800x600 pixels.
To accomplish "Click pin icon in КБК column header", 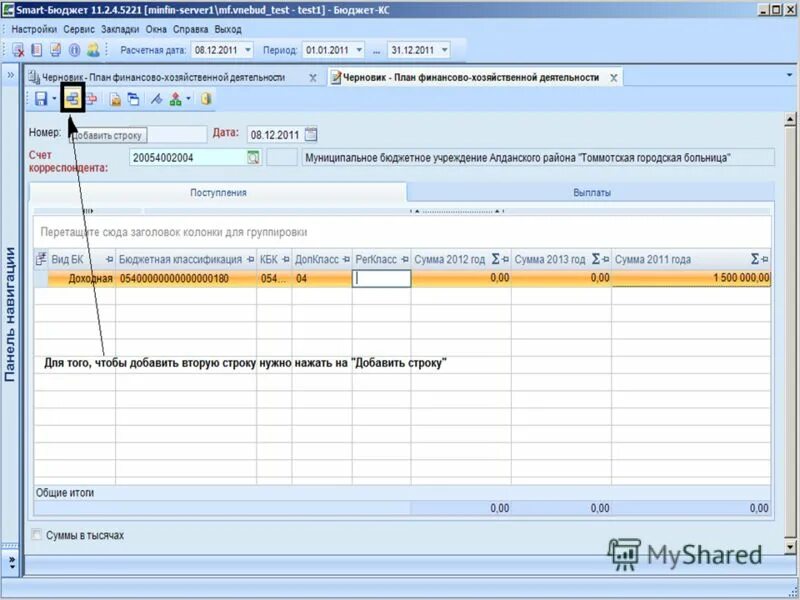I will (x=286, y=260).
